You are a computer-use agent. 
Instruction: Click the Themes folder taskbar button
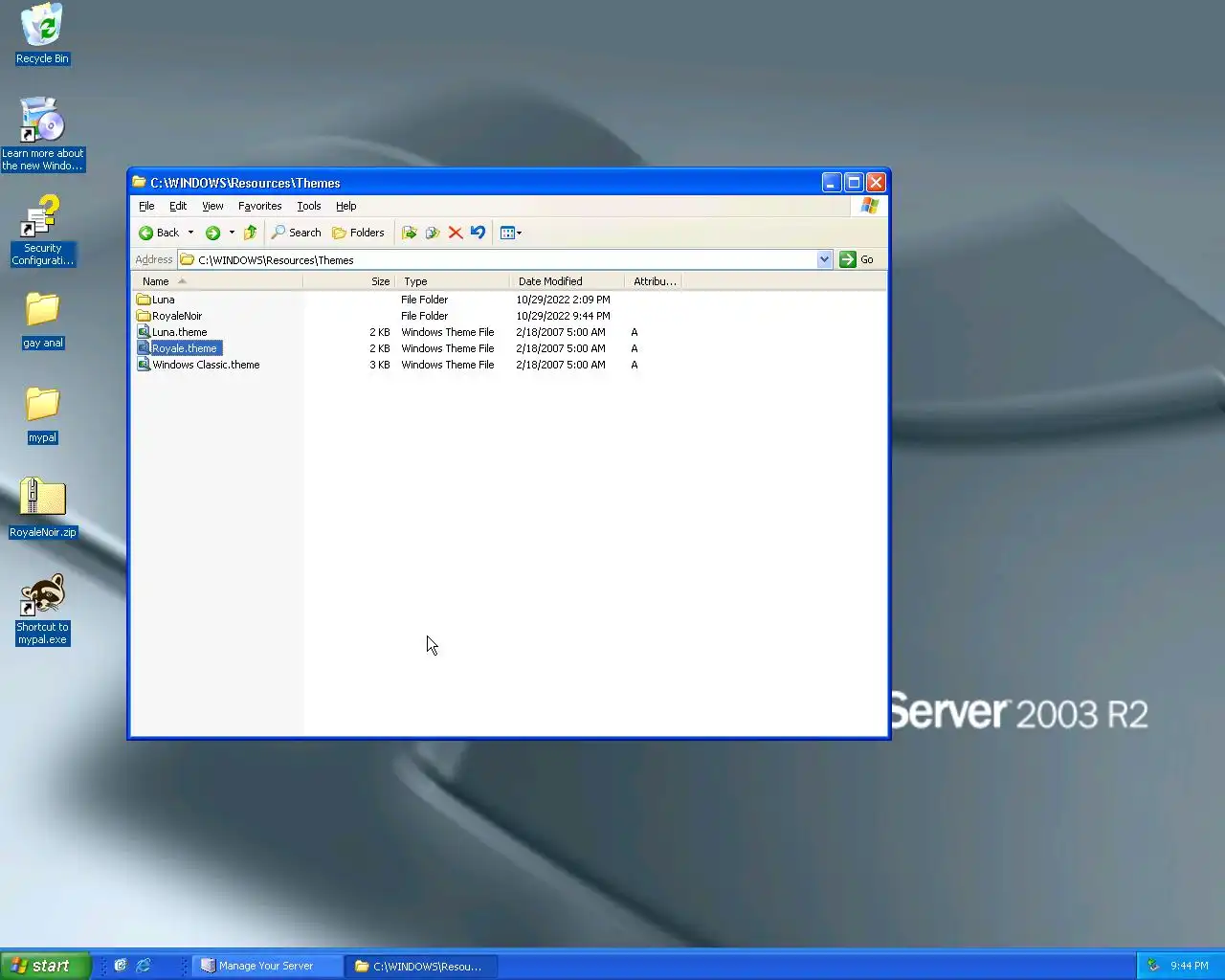click(422, 966)
